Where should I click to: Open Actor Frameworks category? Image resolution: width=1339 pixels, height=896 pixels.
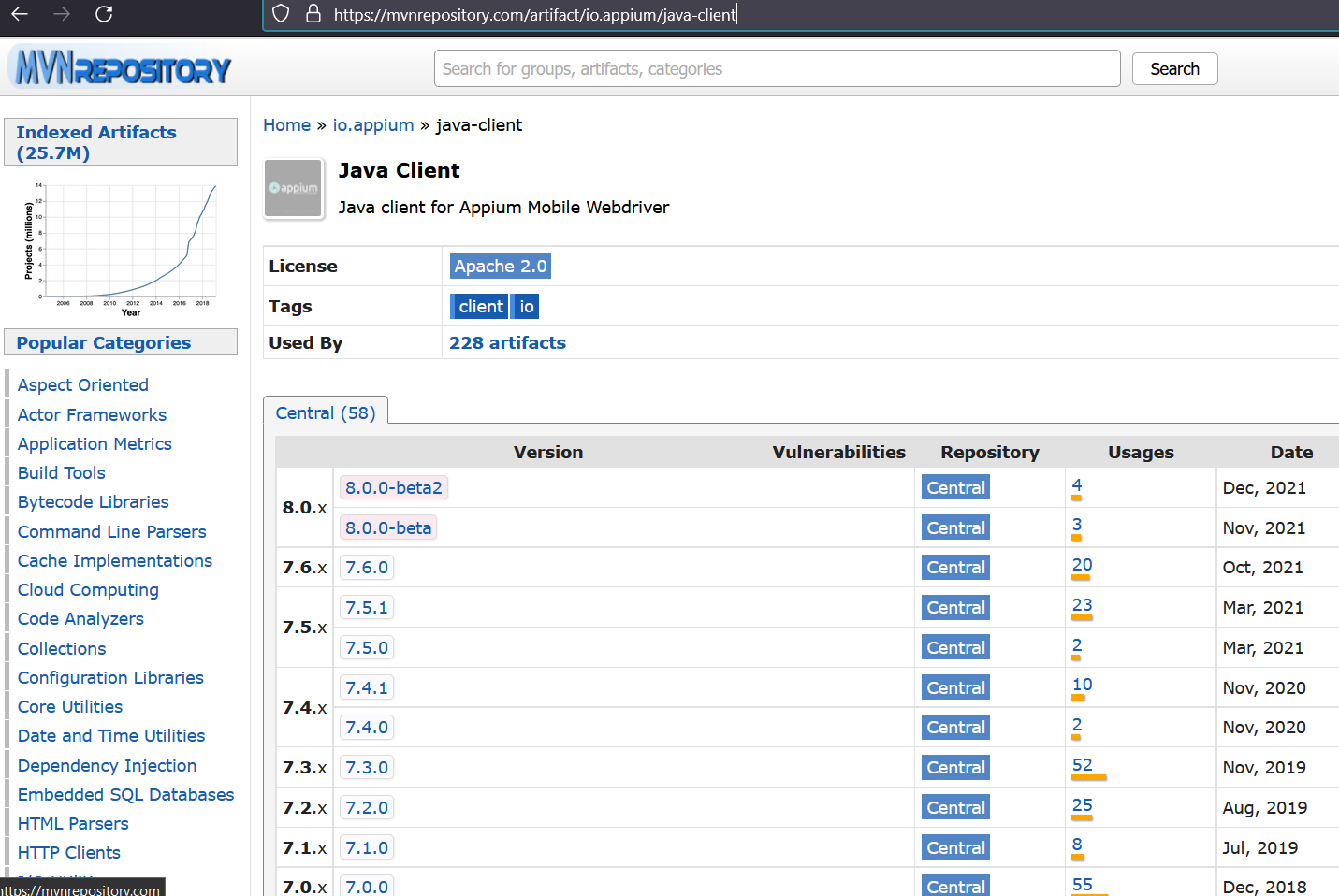coord(92,414)
